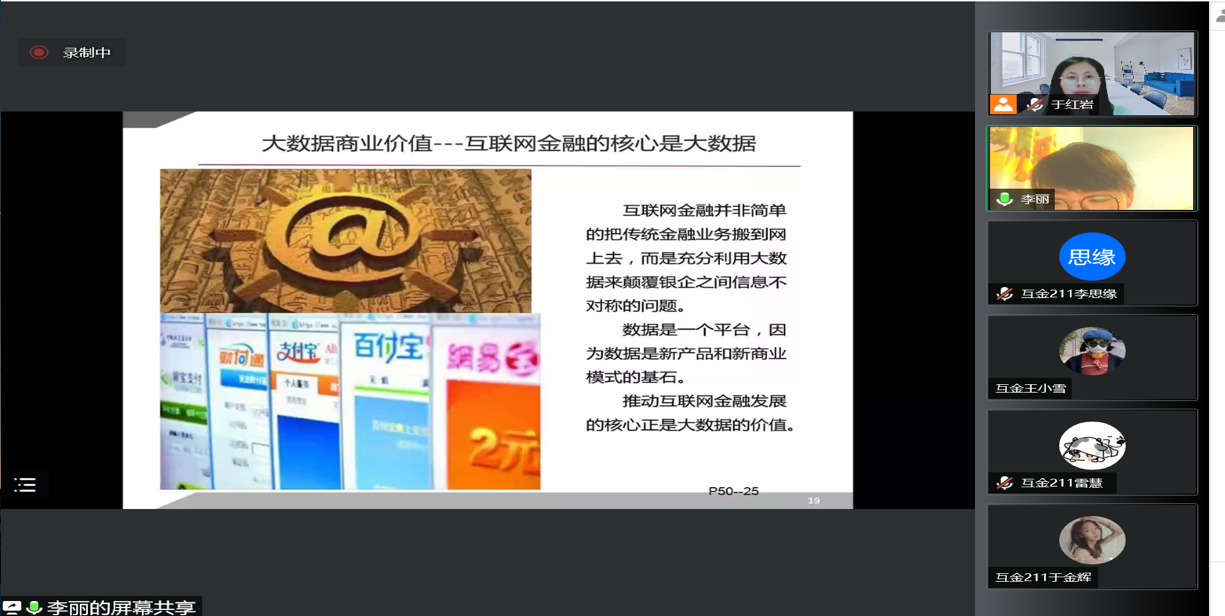Click the orange host icon on 于红岩's video
Image resolution: width=1225 pixels, height=616 pixels.
pos(1003,104)
